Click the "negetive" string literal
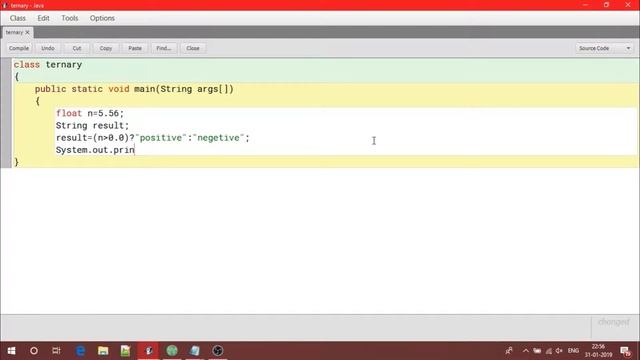This screenshot has width=640, height=360. pos(218,138)
